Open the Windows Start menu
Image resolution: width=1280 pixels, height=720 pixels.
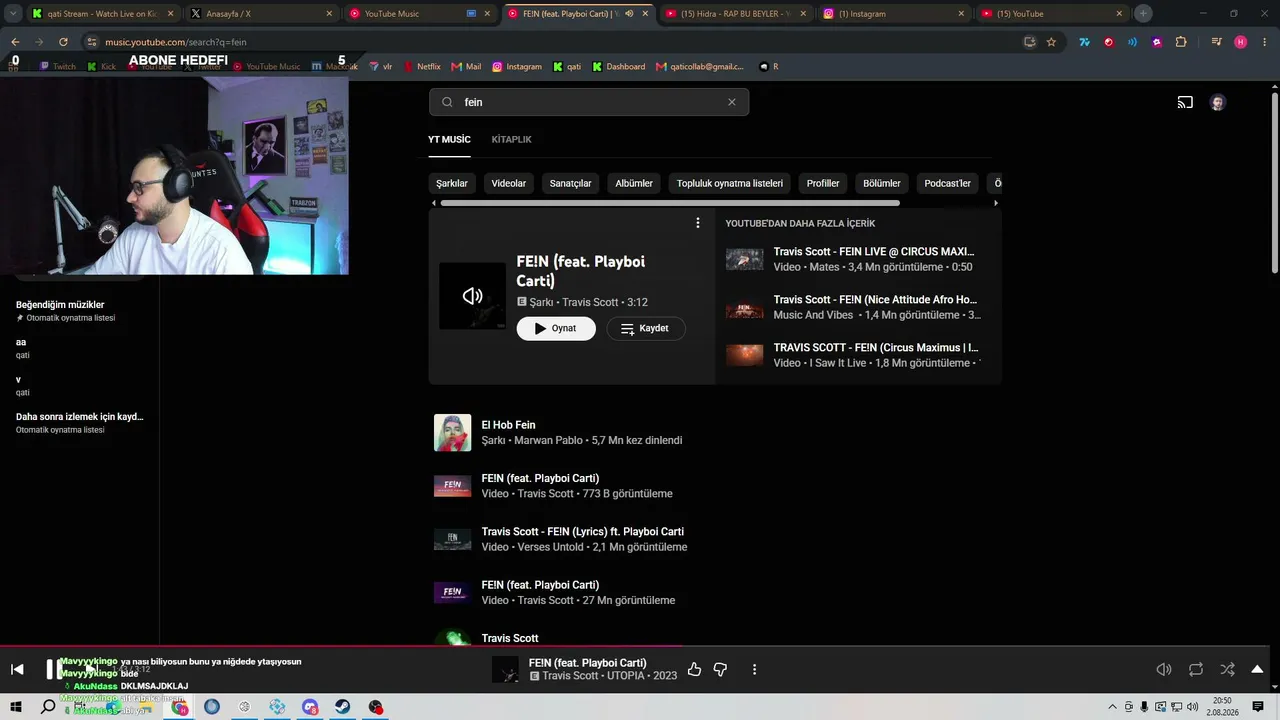coord(17,707)
